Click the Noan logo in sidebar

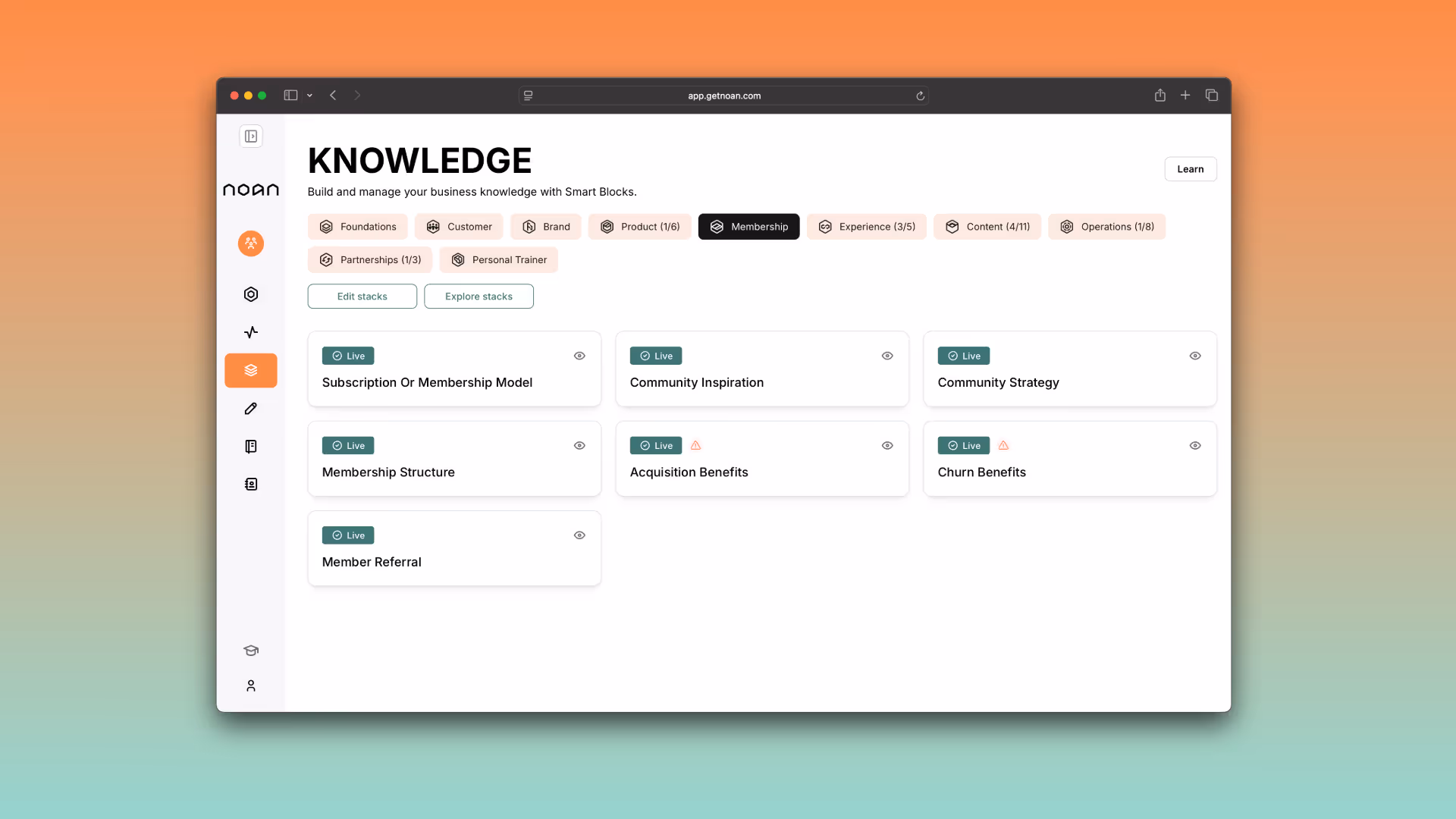[251, 190]
